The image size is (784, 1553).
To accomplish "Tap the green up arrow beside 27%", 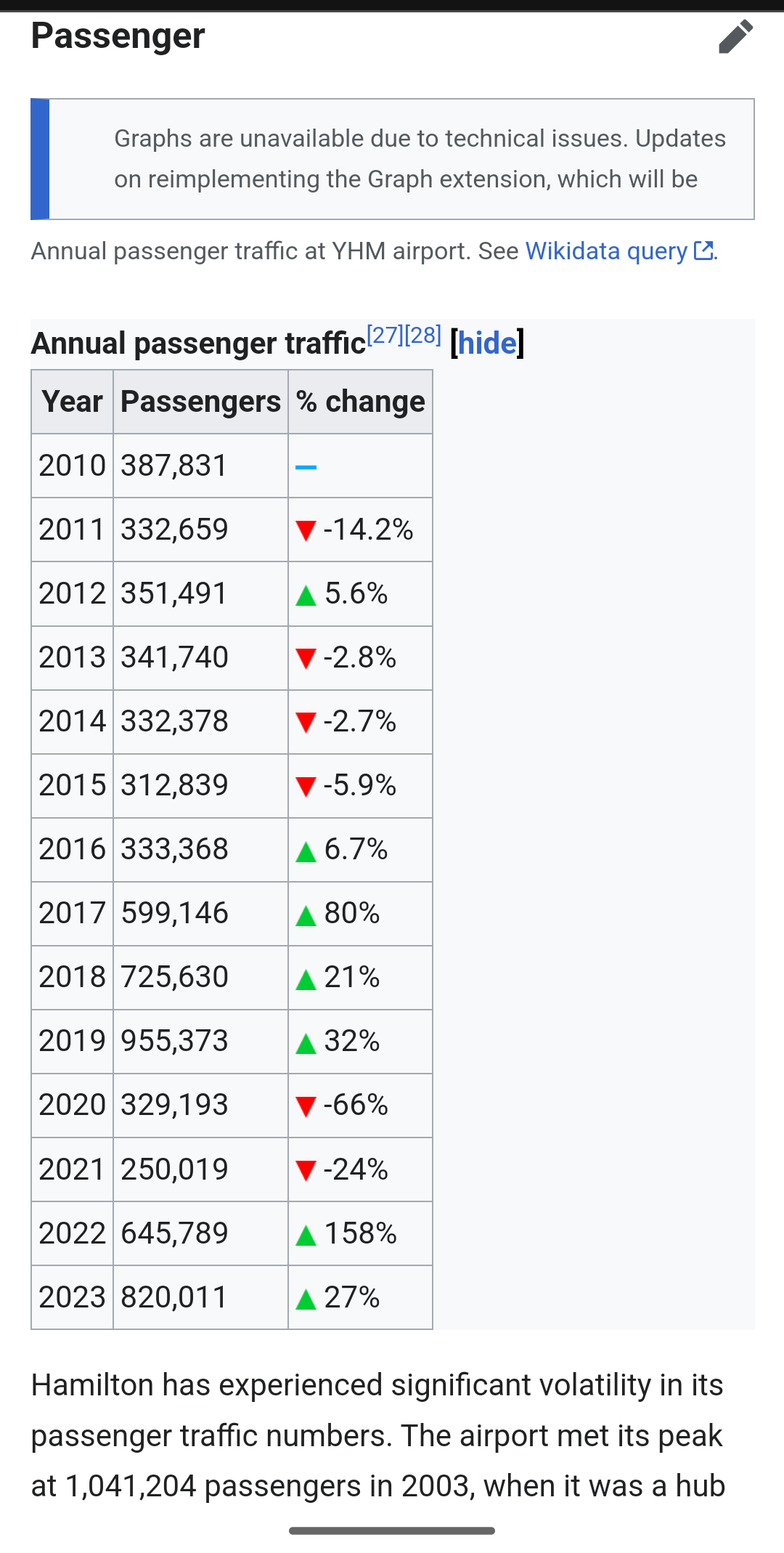I will click(306, 1299).
